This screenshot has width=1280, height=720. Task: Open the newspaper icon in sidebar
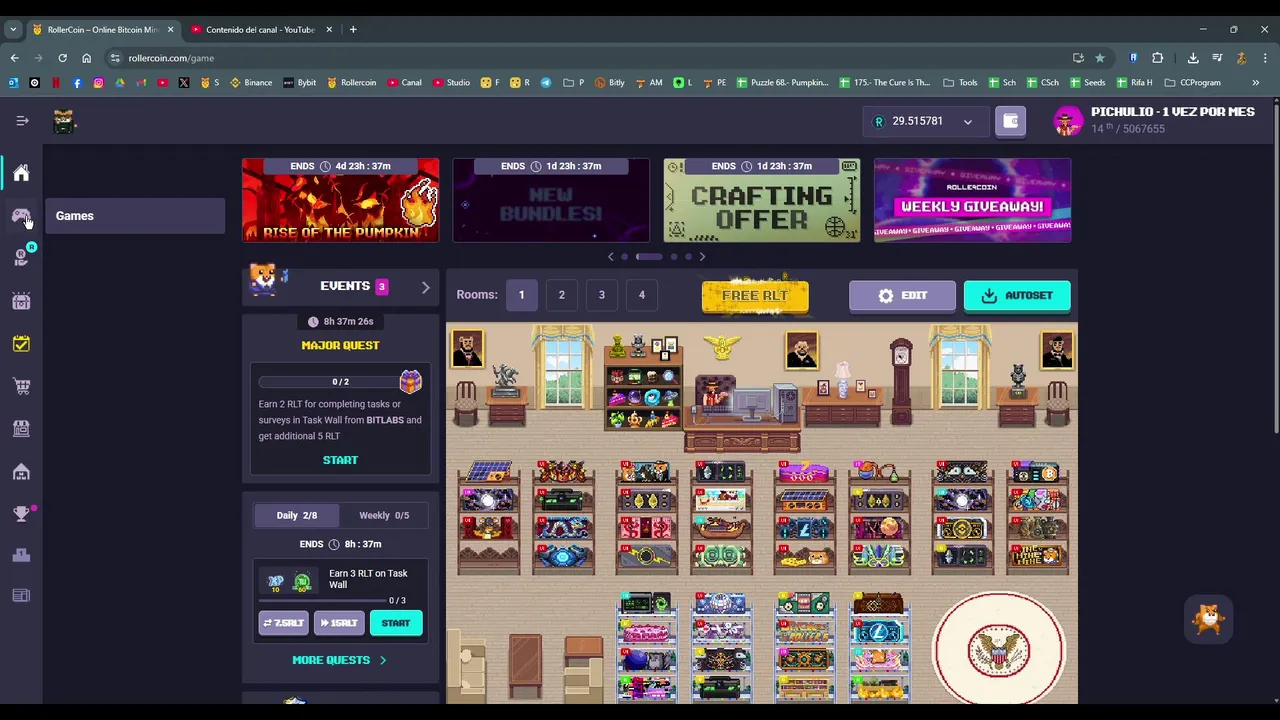(21, 596)
